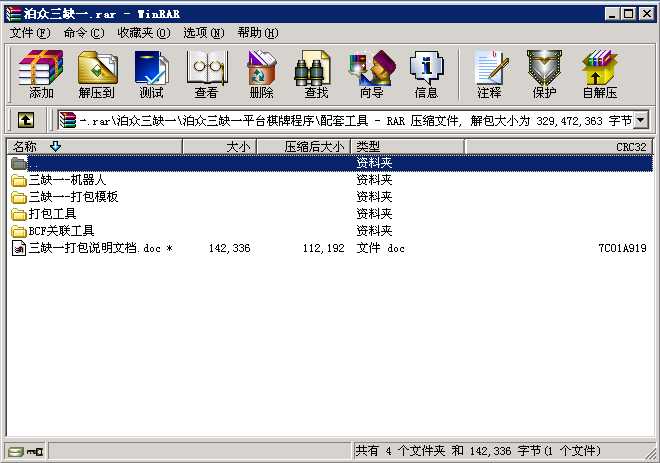Select the 三缺一-打包模板 folder row
Image resolution: width=660 pixels, height=463 pixels.
tap(330, 197)
